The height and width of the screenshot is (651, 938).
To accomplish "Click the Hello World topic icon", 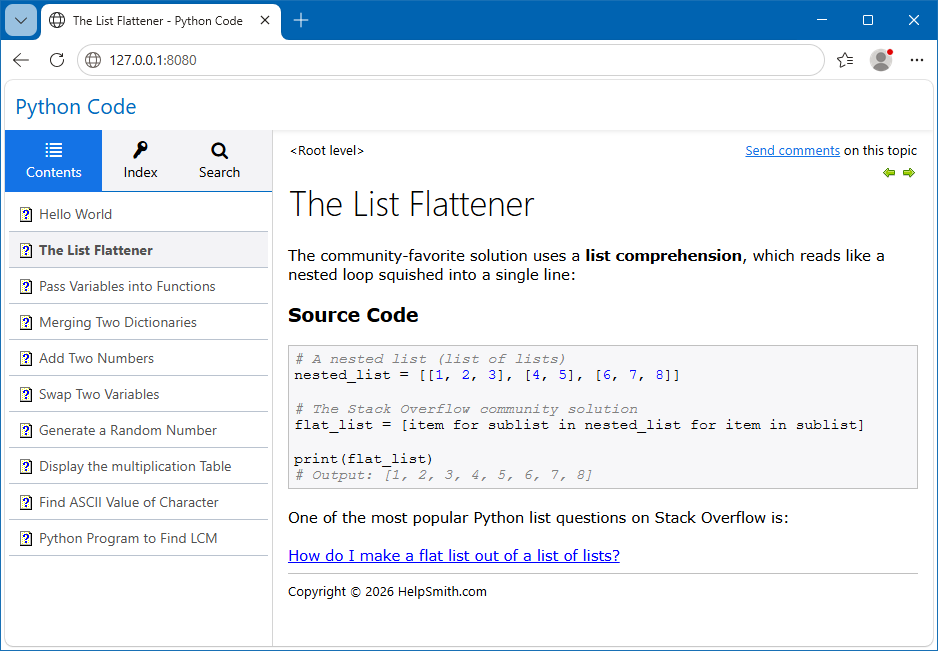I will [26, 214].
